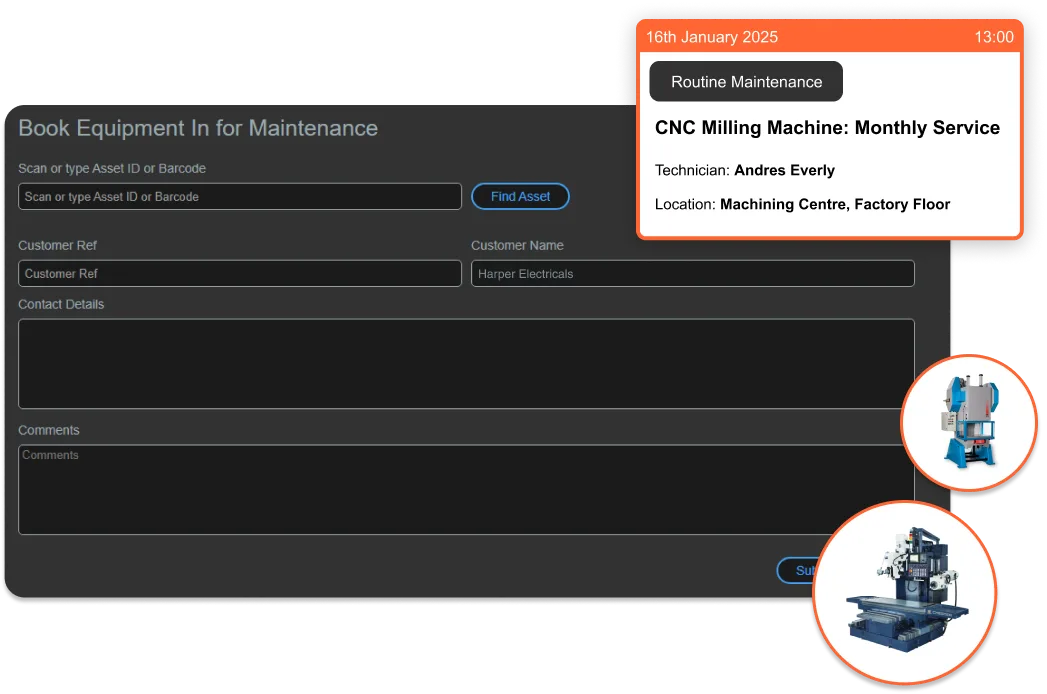This screenshot has height=694, width=1047.
Task: Click the Routine Maintenance tag
Action: point(746,82)
